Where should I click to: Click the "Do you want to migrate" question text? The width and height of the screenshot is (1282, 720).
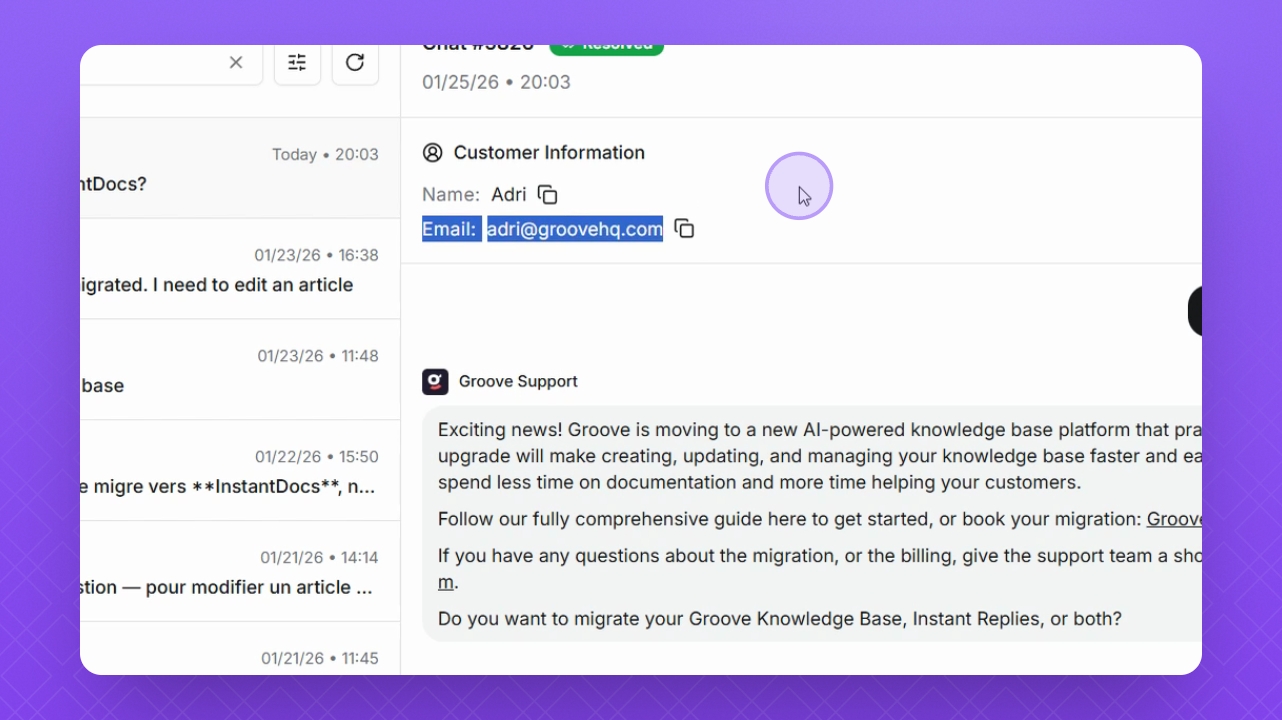pos(780,619)
